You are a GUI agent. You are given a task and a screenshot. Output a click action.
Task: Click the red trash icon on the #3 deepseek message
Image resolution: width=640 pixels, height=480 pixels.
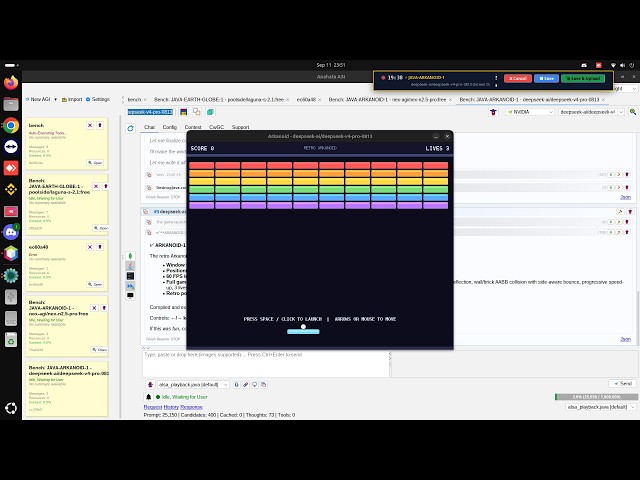tap(630, 211)
